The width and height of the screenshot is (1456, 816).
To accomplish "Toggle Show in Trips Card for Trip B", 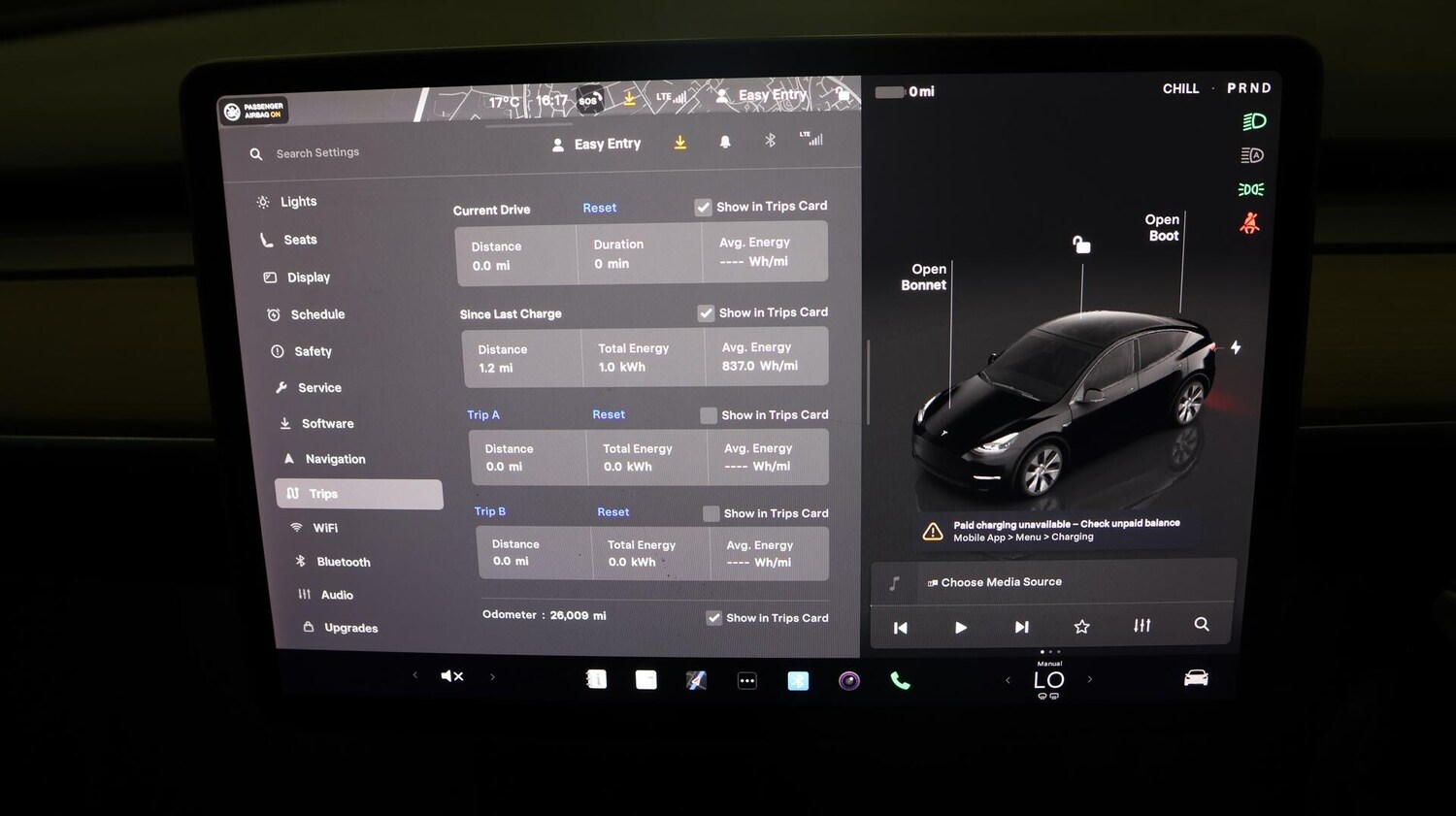I will click(x=711, y=512).
